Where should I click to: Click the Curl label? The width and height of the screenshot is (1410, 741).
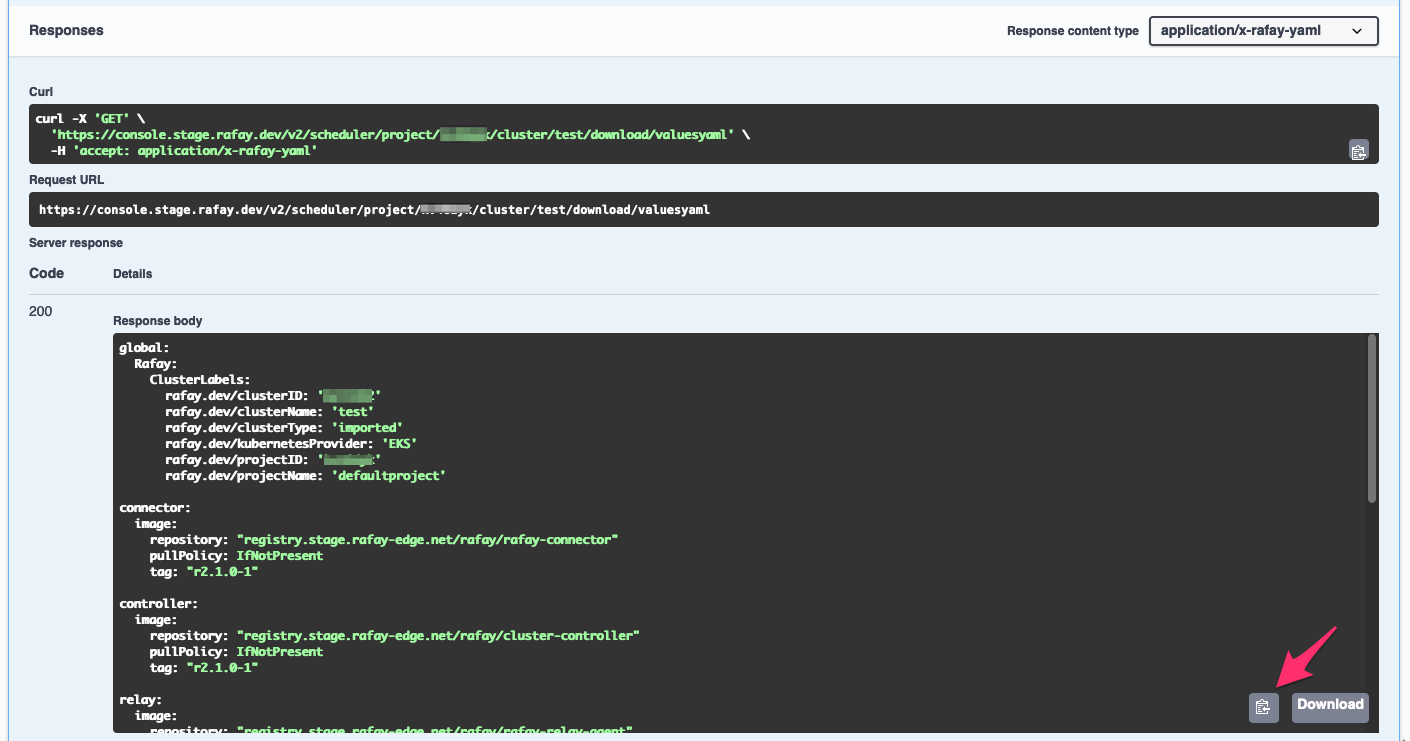coord(41,92)
